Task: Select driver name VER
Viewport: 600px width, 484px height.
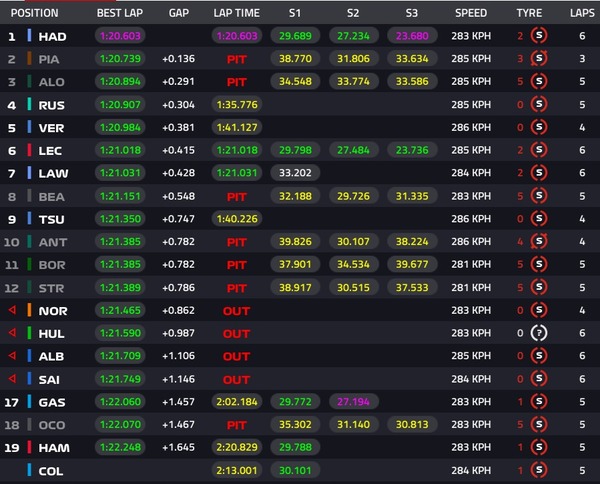Action: (x=51, y=128)
